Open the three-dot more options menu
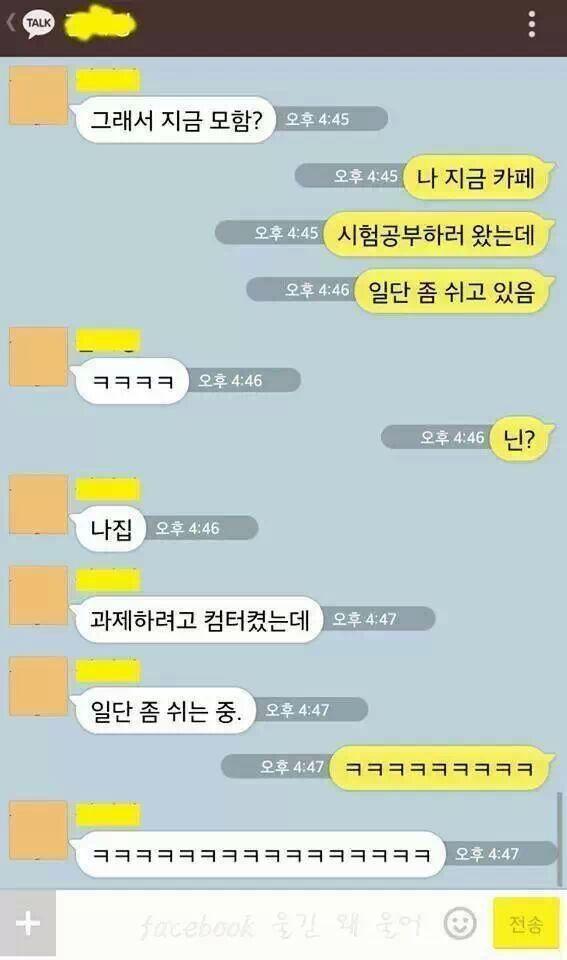The image size is (567, 960). coord(531,24)
